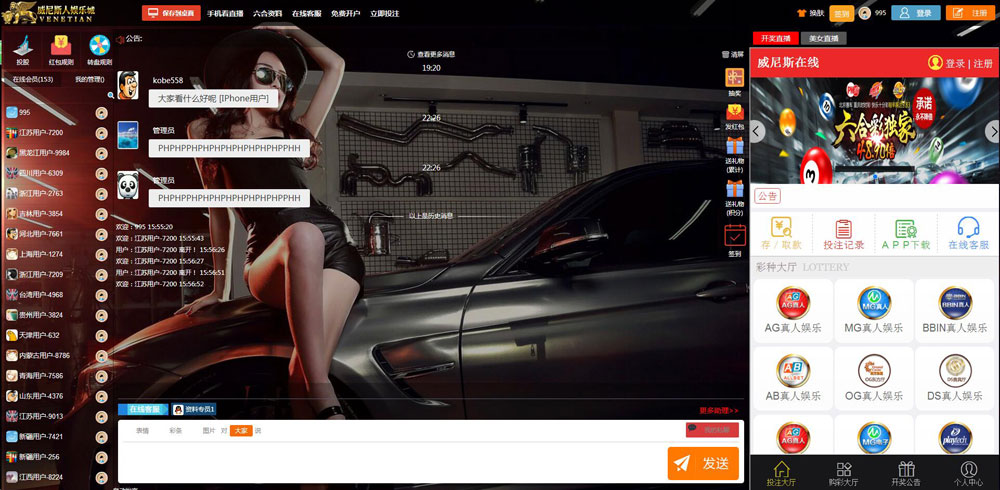The width and height of the screenshot is (1000, 490).
Task: Click the chat message input box
Action: coord(390,462)
